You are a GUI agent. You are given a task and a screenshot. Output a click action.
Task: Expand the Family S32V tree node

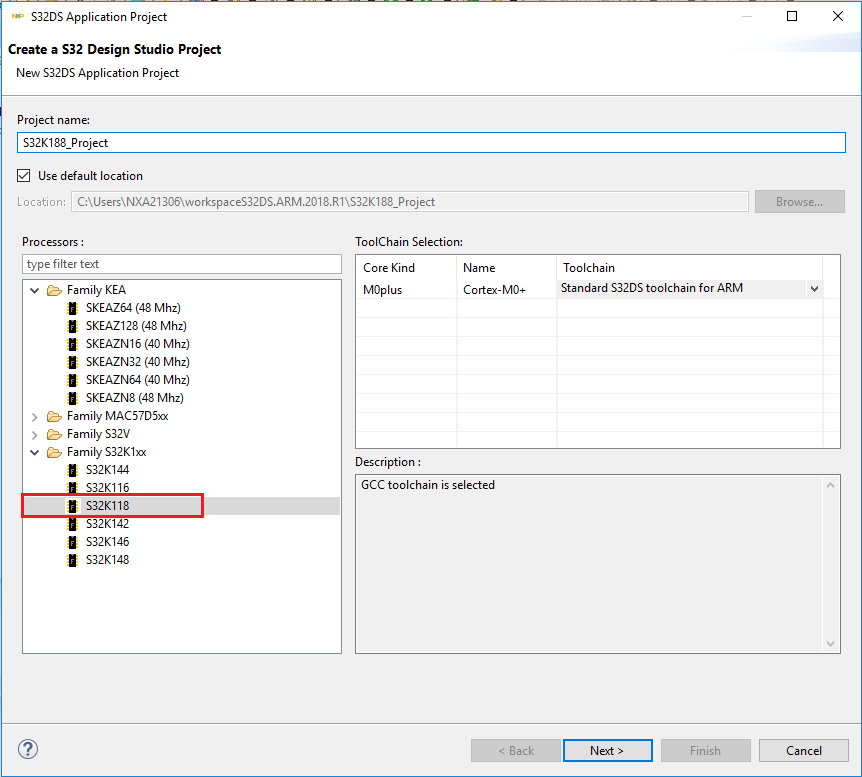pyautogui.click(x=35, y=435)
